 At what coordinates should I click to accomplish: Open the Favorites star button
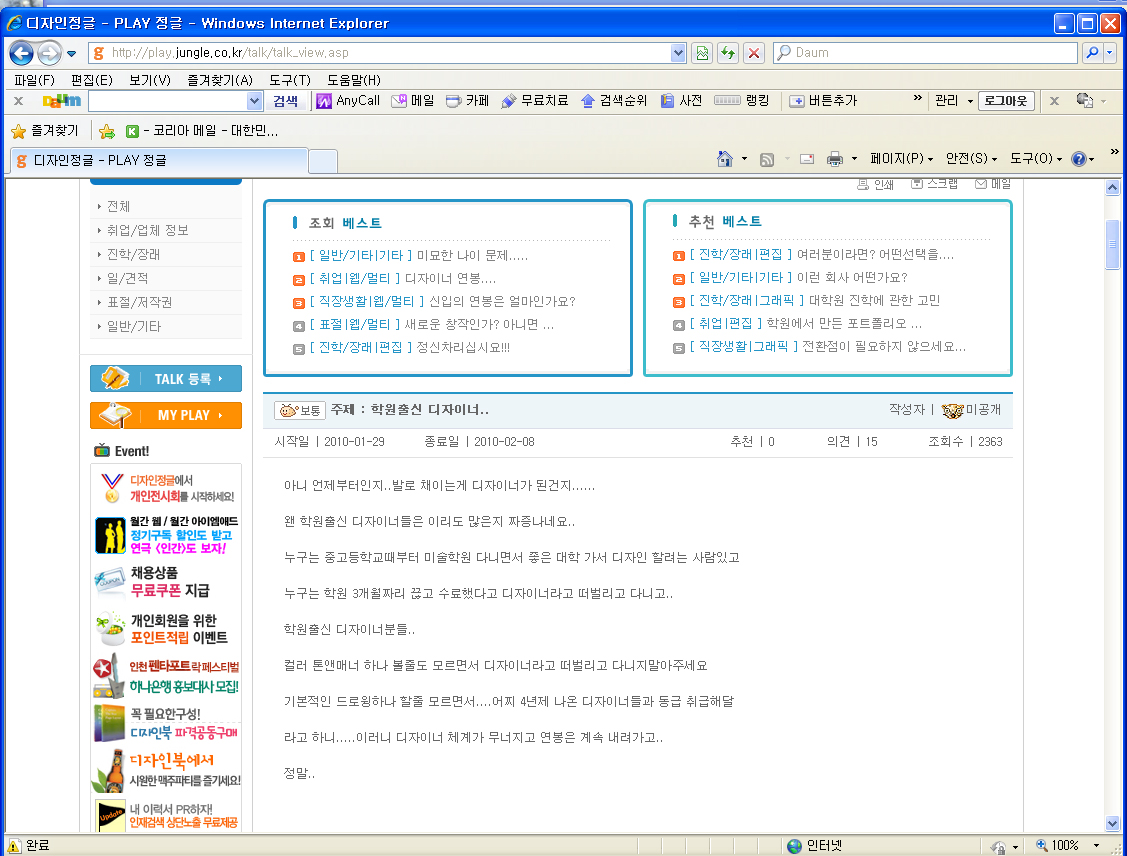coord(44,131)
